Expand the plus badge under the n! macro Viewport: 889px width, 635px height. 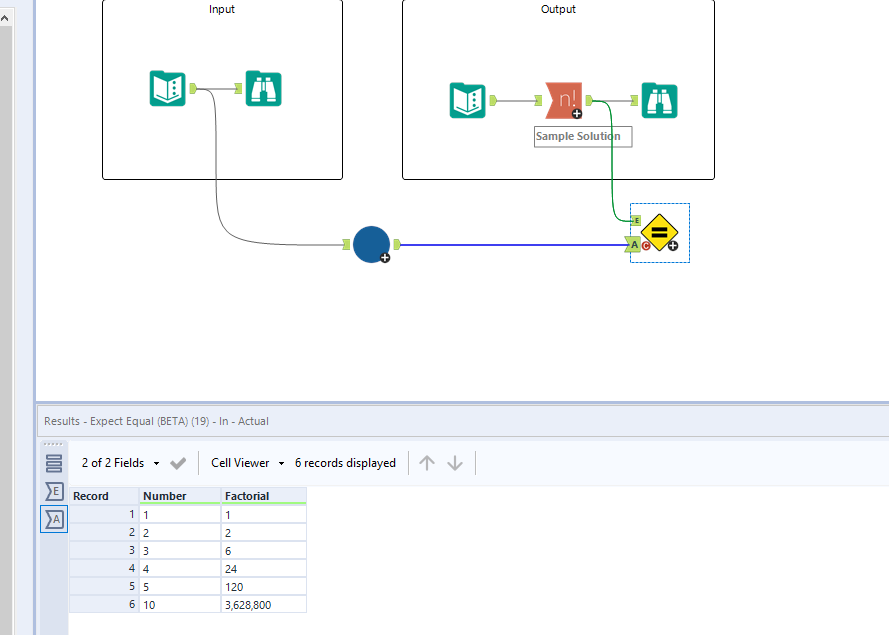coord(576,115)
